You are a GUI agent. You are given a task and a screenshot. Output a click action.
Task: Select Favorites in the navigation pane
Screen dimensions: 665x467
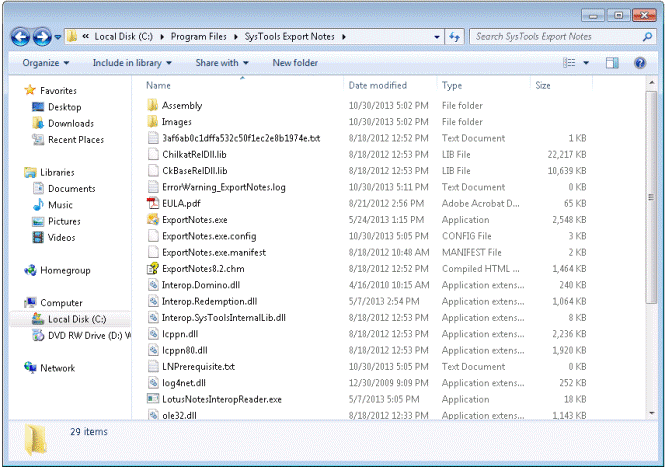pos(59,90)
